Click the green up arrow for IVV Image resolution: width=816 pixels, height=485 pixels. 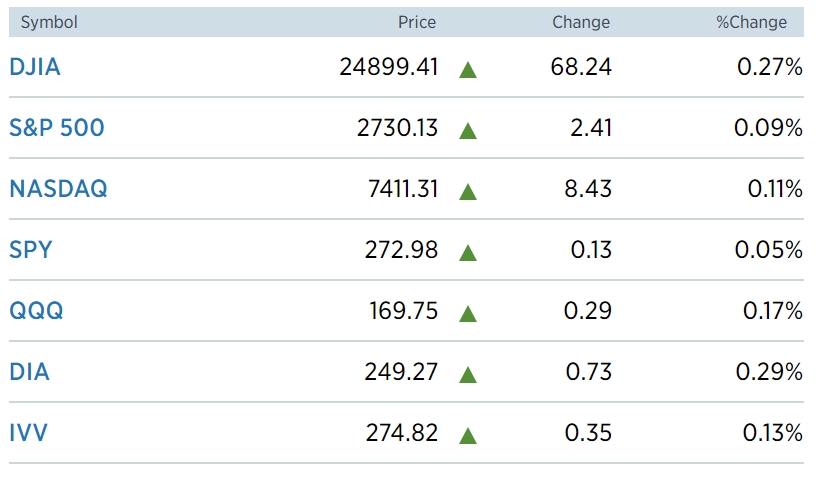pos(468,435)
